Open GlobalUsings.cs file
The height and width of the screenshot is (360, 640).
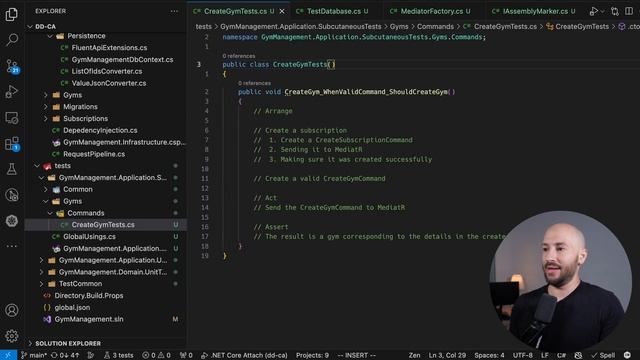89,237
